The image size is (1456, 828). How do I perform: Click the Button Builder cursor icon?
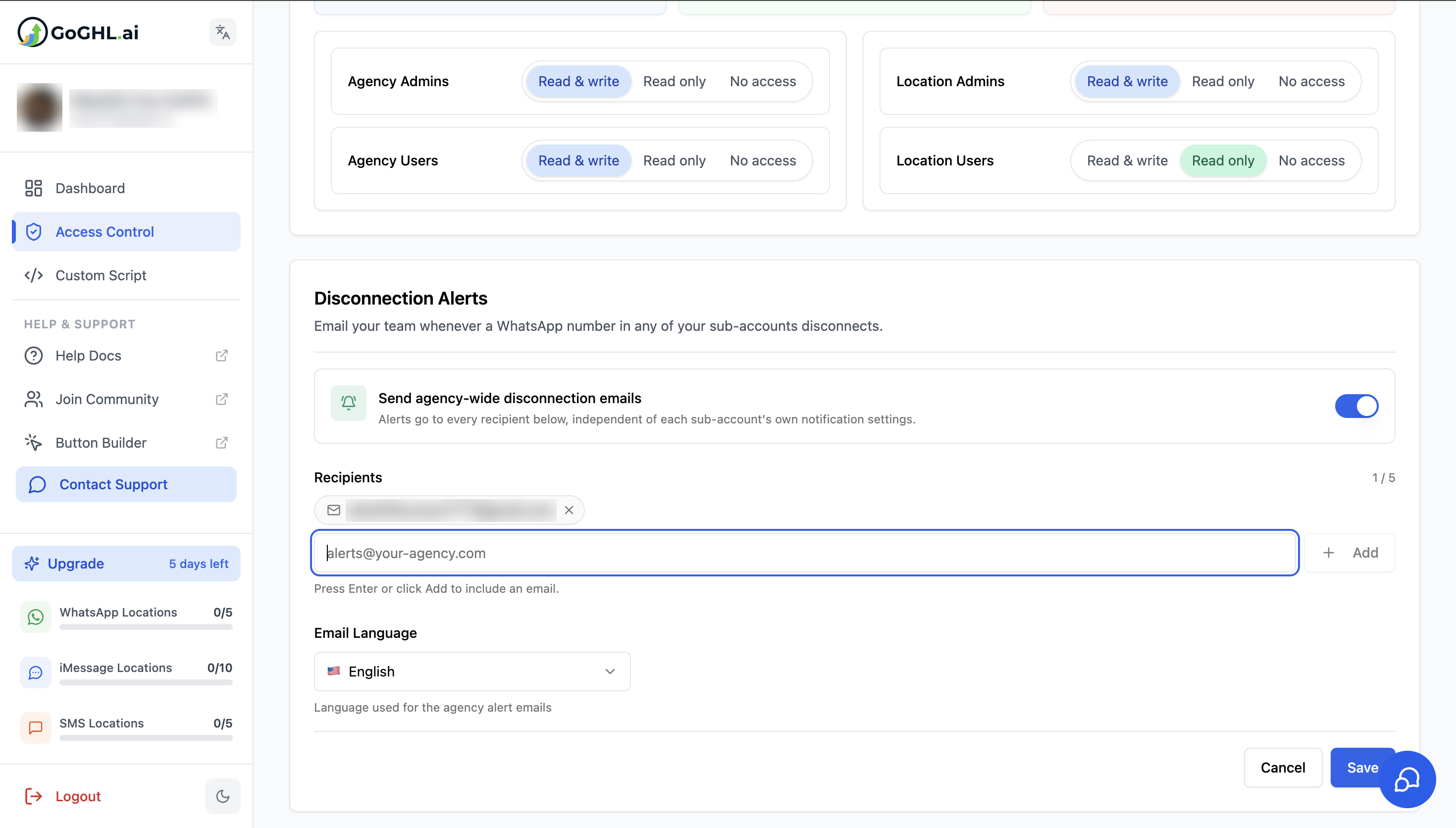tap(34, 442)
